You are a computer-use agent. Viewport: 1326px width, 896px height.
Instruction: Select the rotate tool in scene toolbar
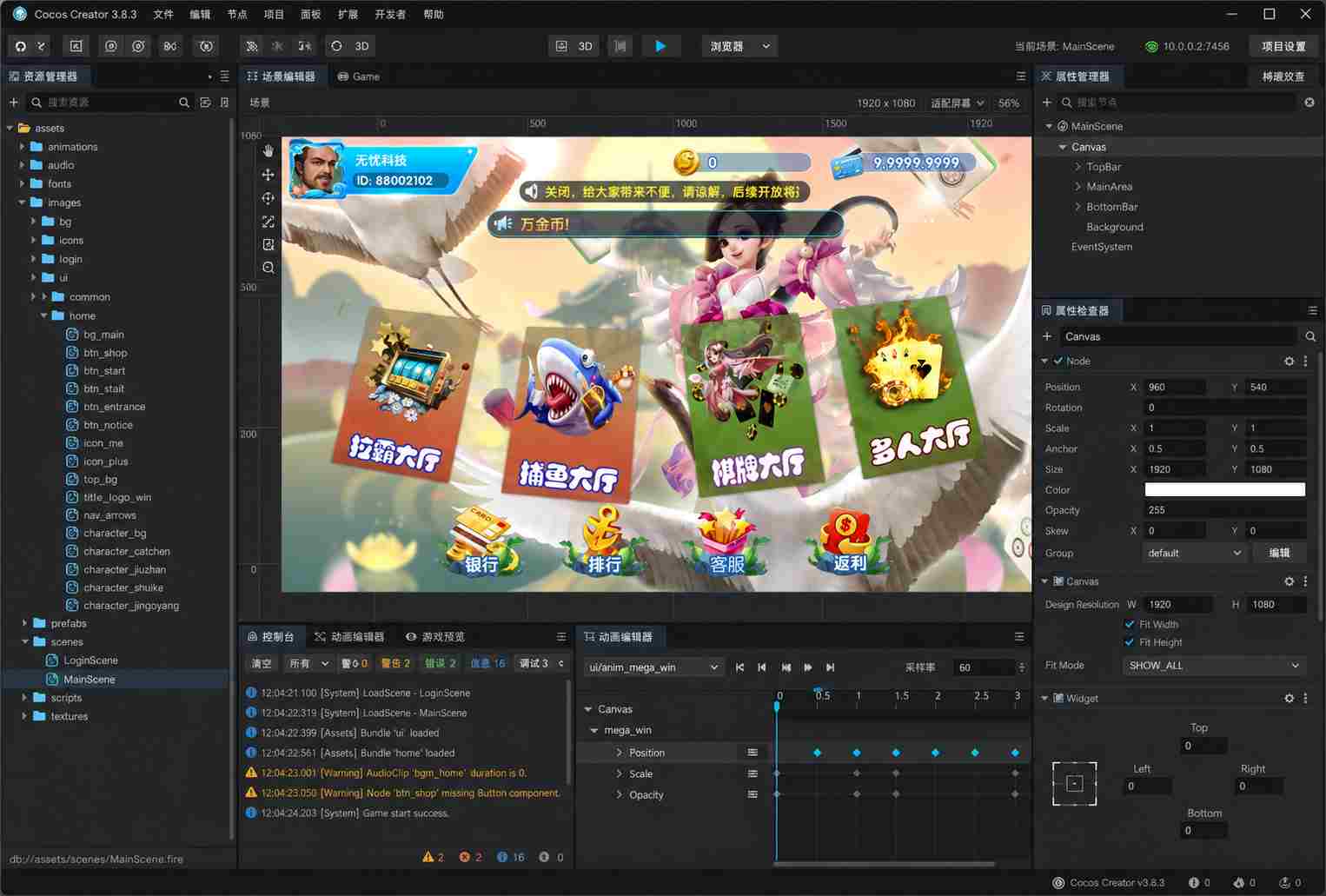click(268, 198)
